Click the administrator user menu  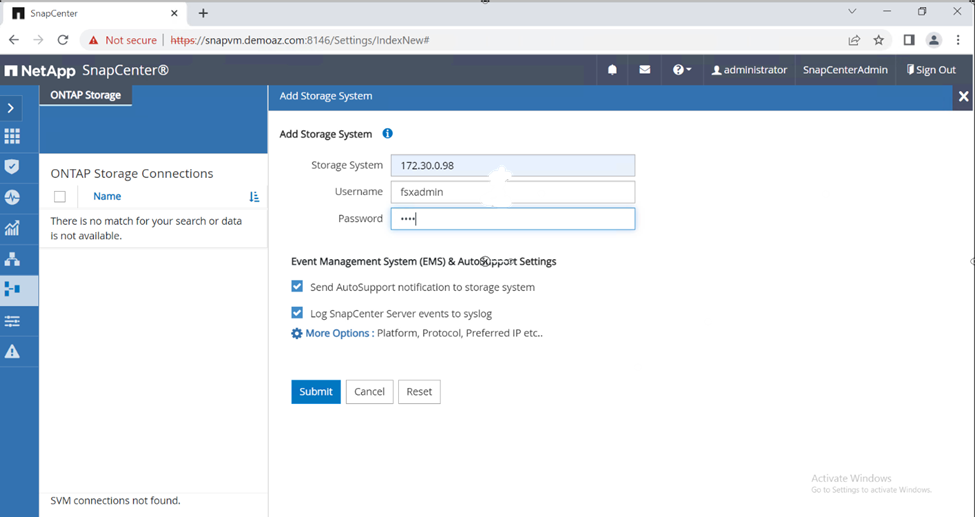[x=749, y=70]
